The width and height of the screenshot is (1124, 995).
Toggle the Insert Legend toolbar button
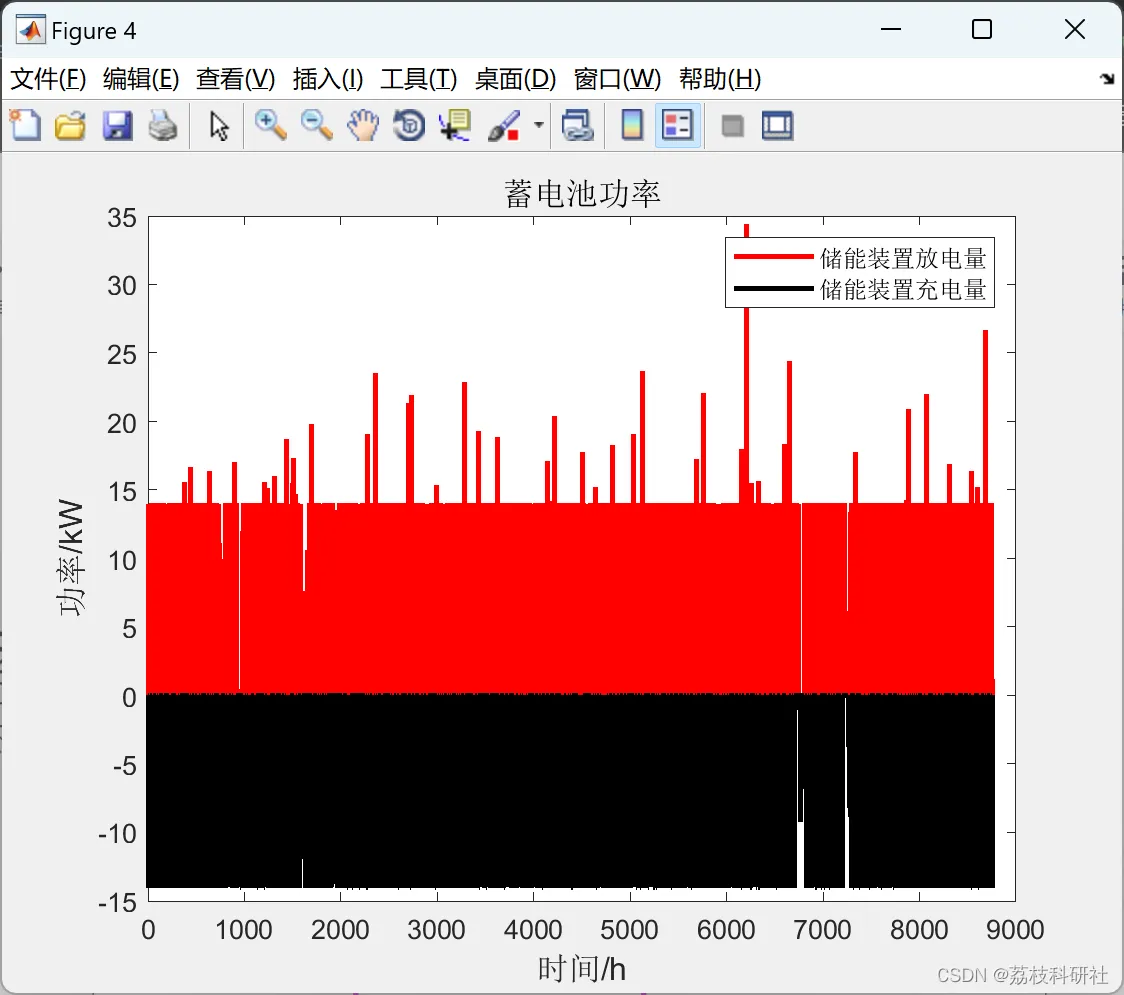[x=677, y=125]
